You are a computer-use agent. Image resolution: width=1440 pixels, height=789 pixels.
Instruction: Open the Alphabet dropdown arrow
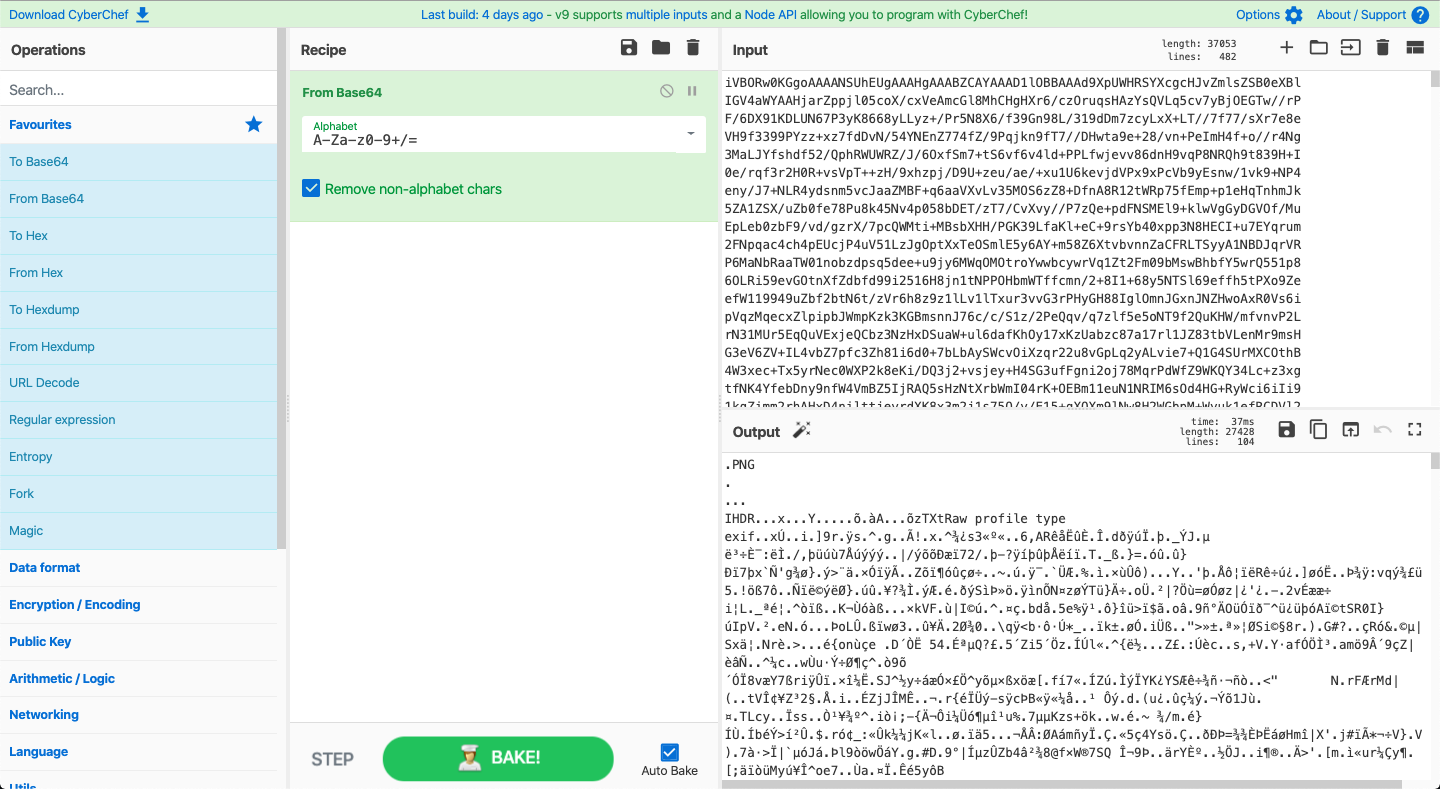click(690, 134)
